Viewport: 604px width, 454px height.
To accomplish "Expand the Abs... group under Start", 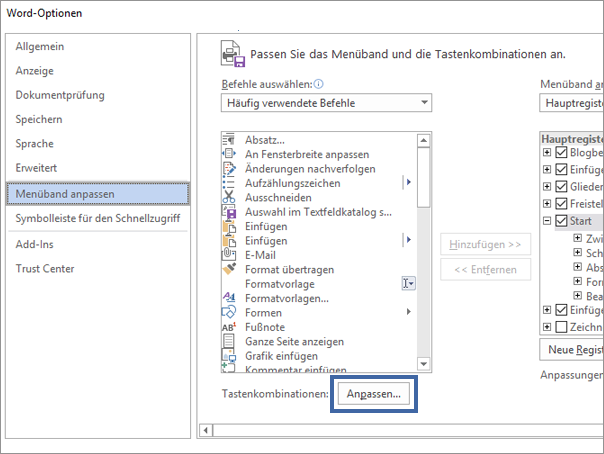I will tap(577, 266).
